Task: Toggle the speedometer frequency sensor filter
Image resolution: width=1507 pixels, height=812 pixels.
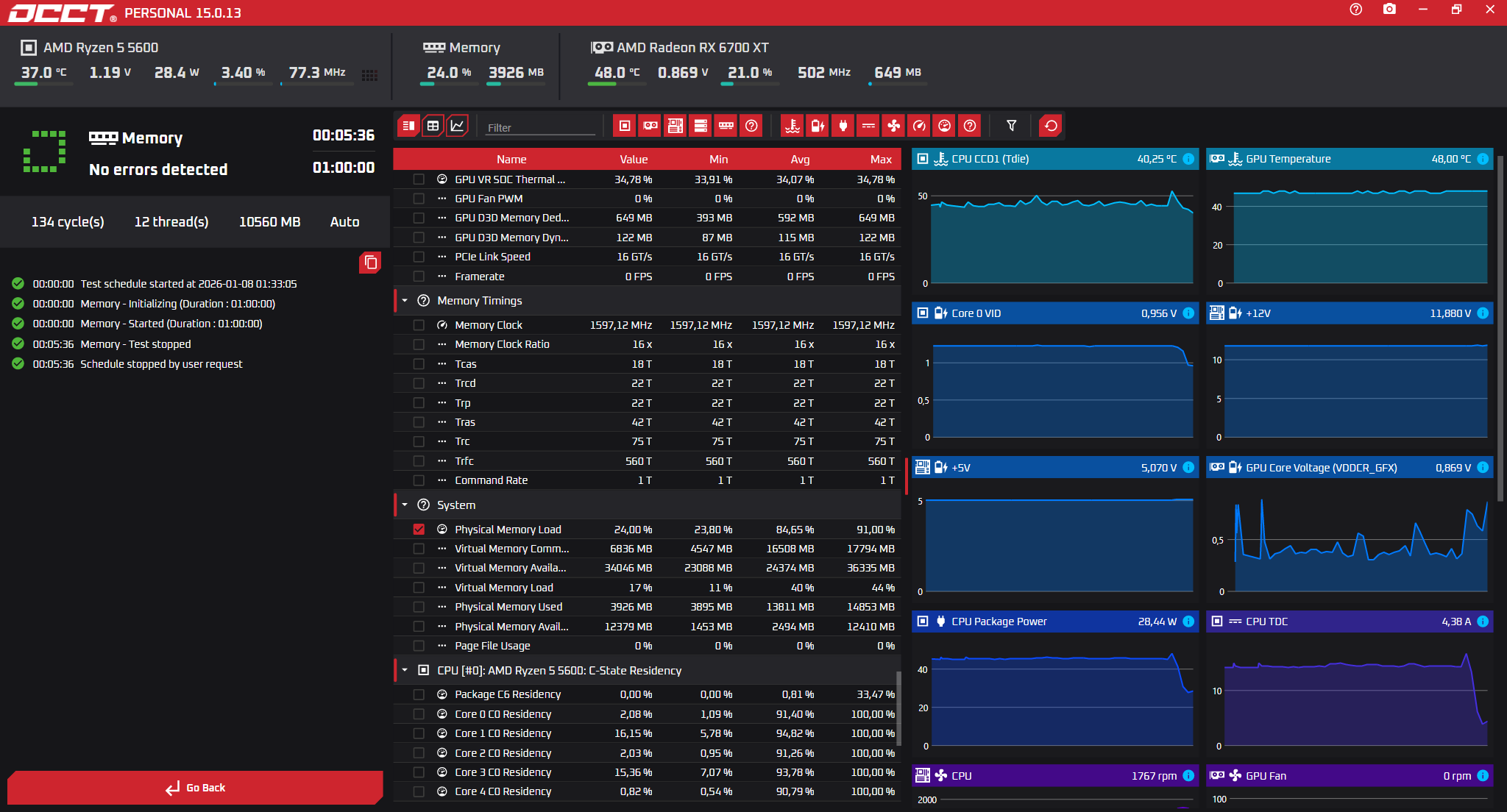Action: pos(920,126)
